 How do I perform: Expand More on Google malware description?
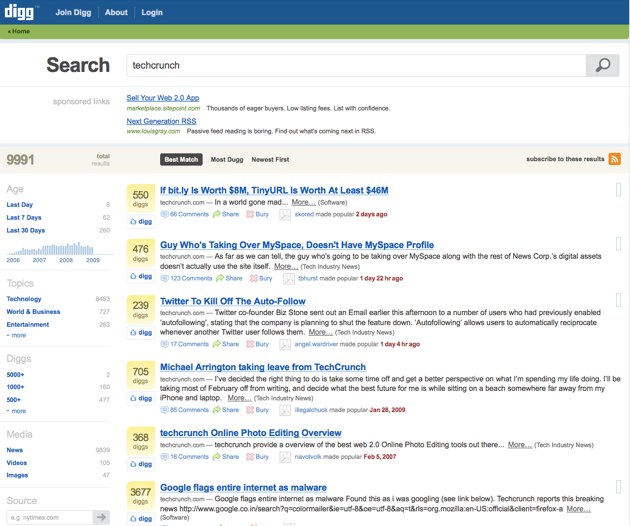pyautogui.click(x=578, y=509)
